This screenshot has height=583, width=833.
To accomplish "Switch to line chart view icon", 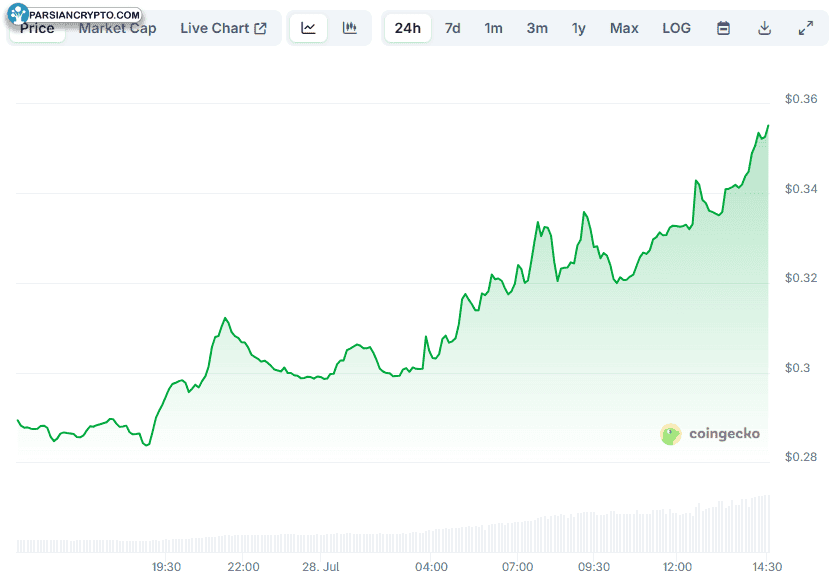I will coord(308,28).
